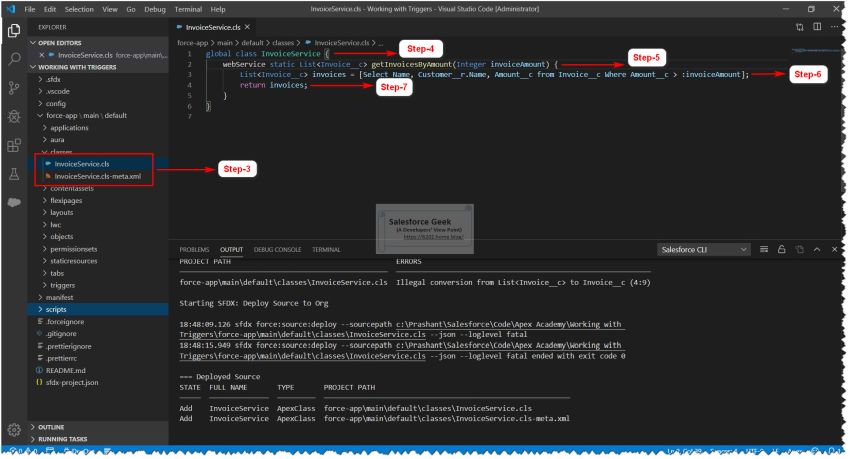Clear the output panel
Image resolution: width=850 pixels, height=459 pixels.
pos(764,249)
